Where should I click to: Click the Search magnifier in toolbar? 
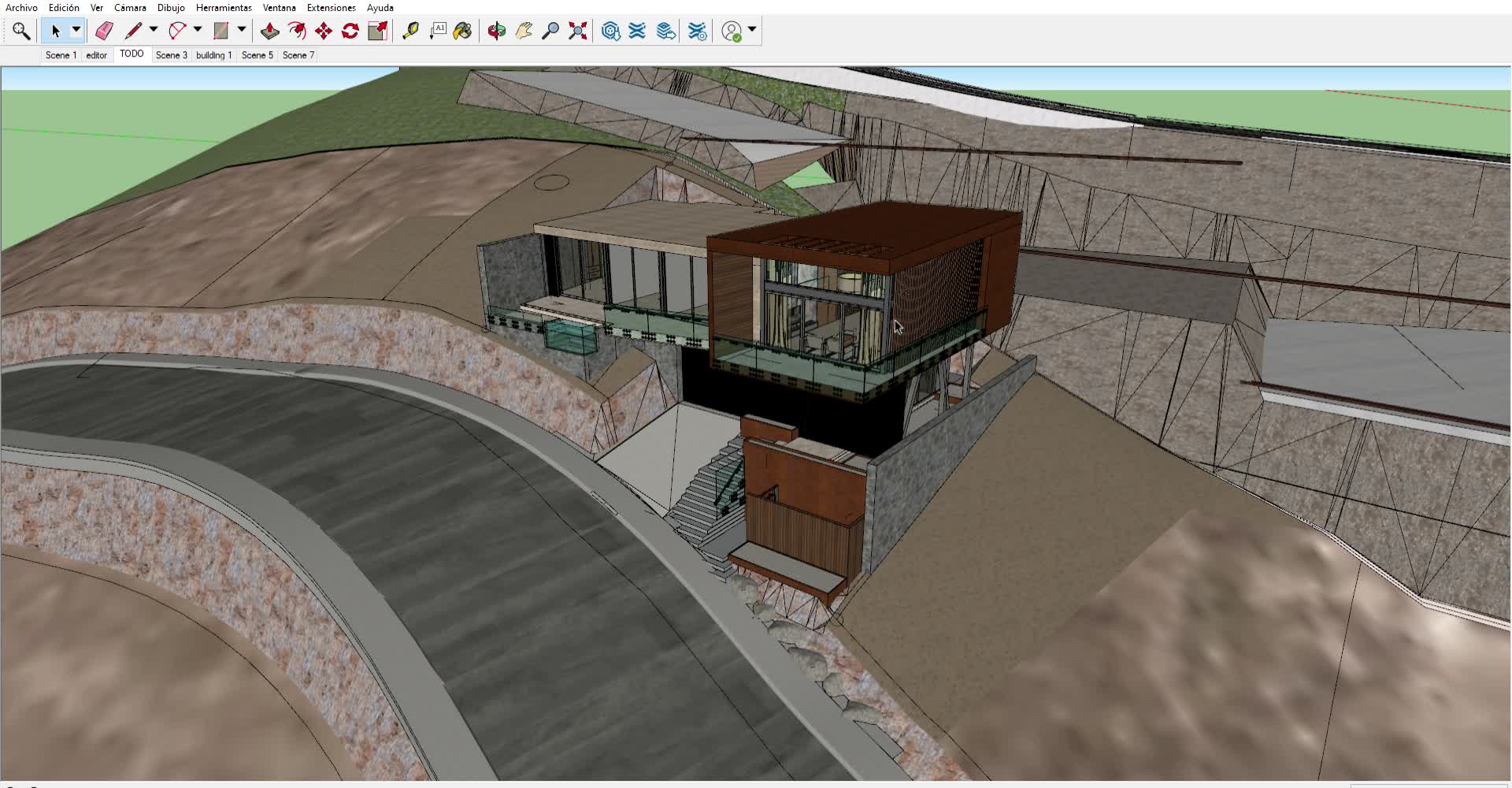[21, 31]
